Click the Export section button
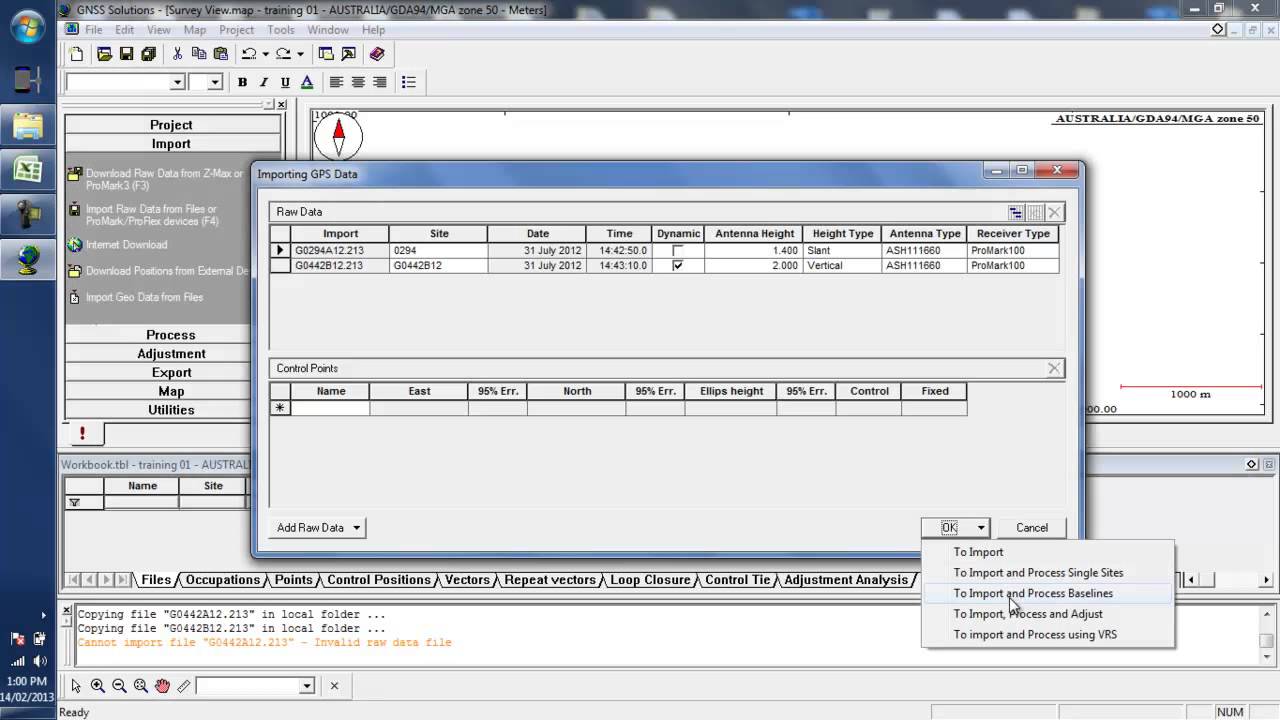Screen dimensions: 1280x720 [171, 373]
